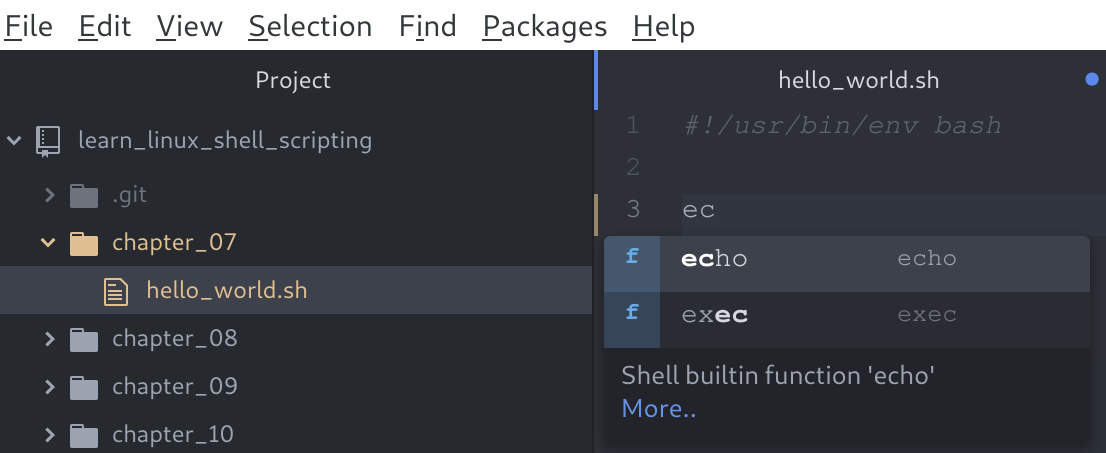Open the Packages menu

point(544,26)
